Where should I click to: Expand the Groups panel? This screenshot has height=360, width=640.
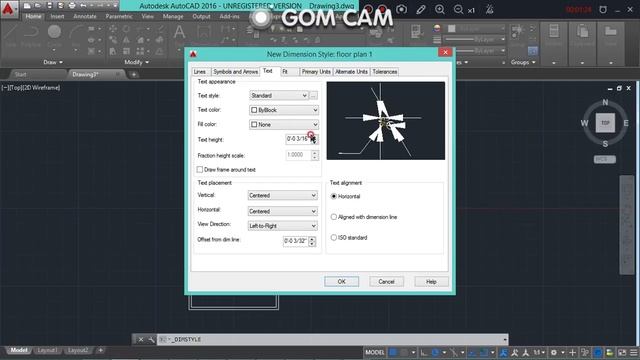(523, 62)
